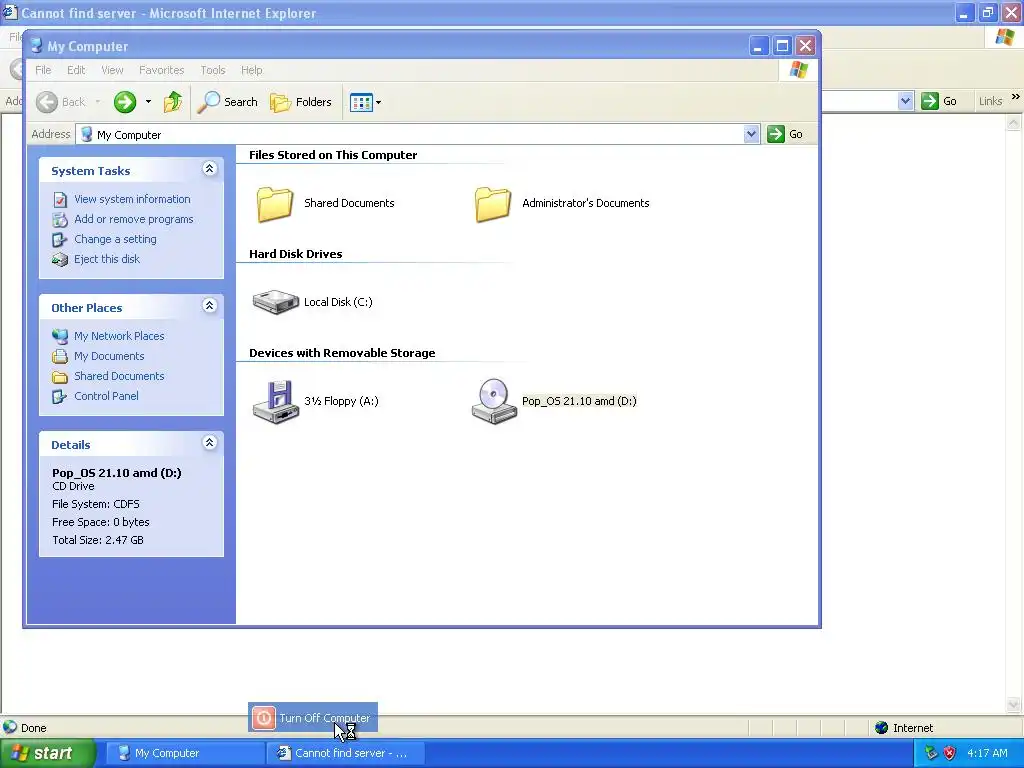Open Control Panel link

106,396
